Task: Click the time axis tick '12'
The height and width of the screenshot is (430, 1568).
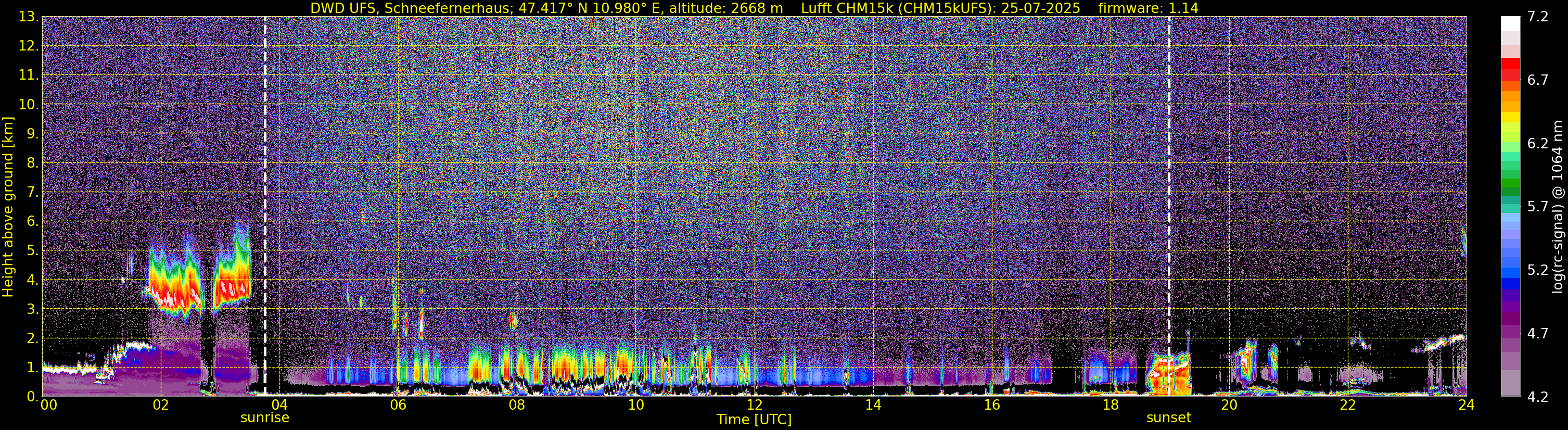Action: coord(754,405)
